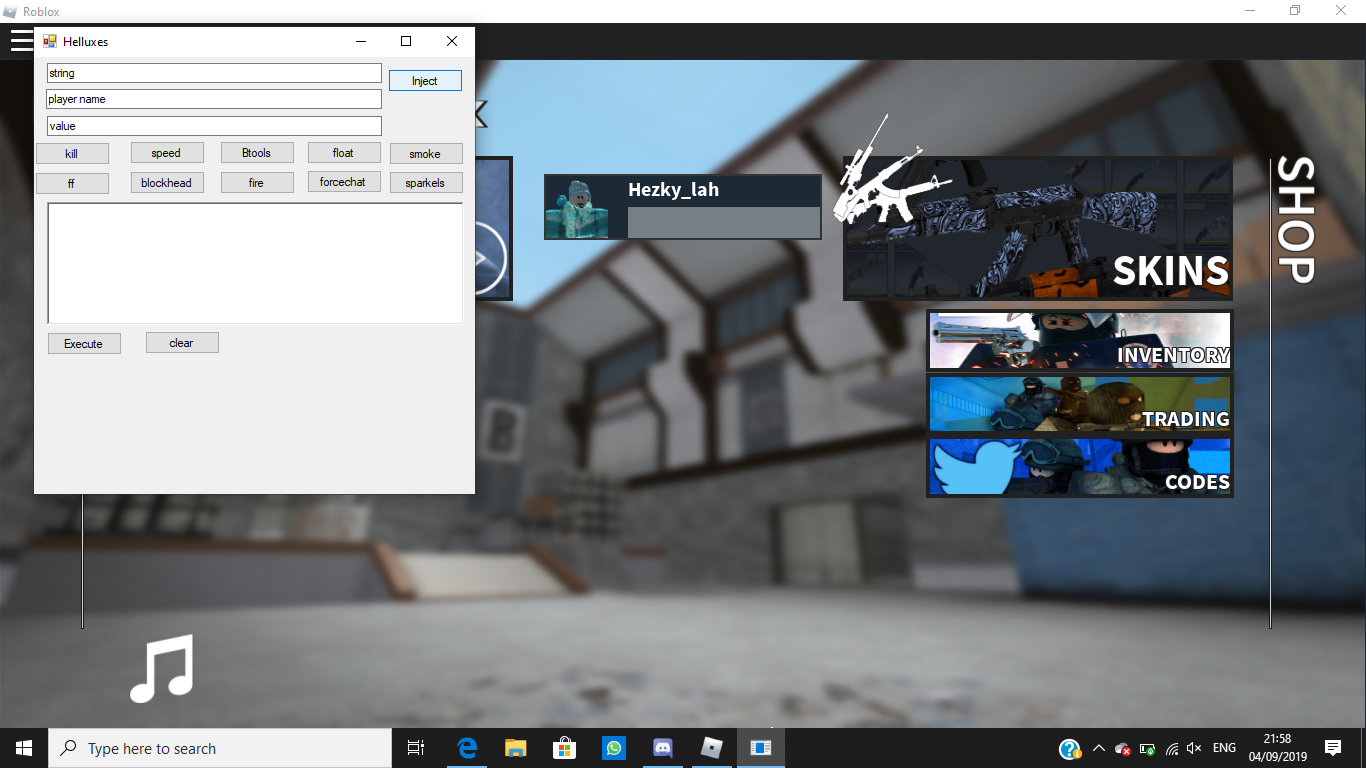Open Microsoft Store from taskbar

(564, 748)
